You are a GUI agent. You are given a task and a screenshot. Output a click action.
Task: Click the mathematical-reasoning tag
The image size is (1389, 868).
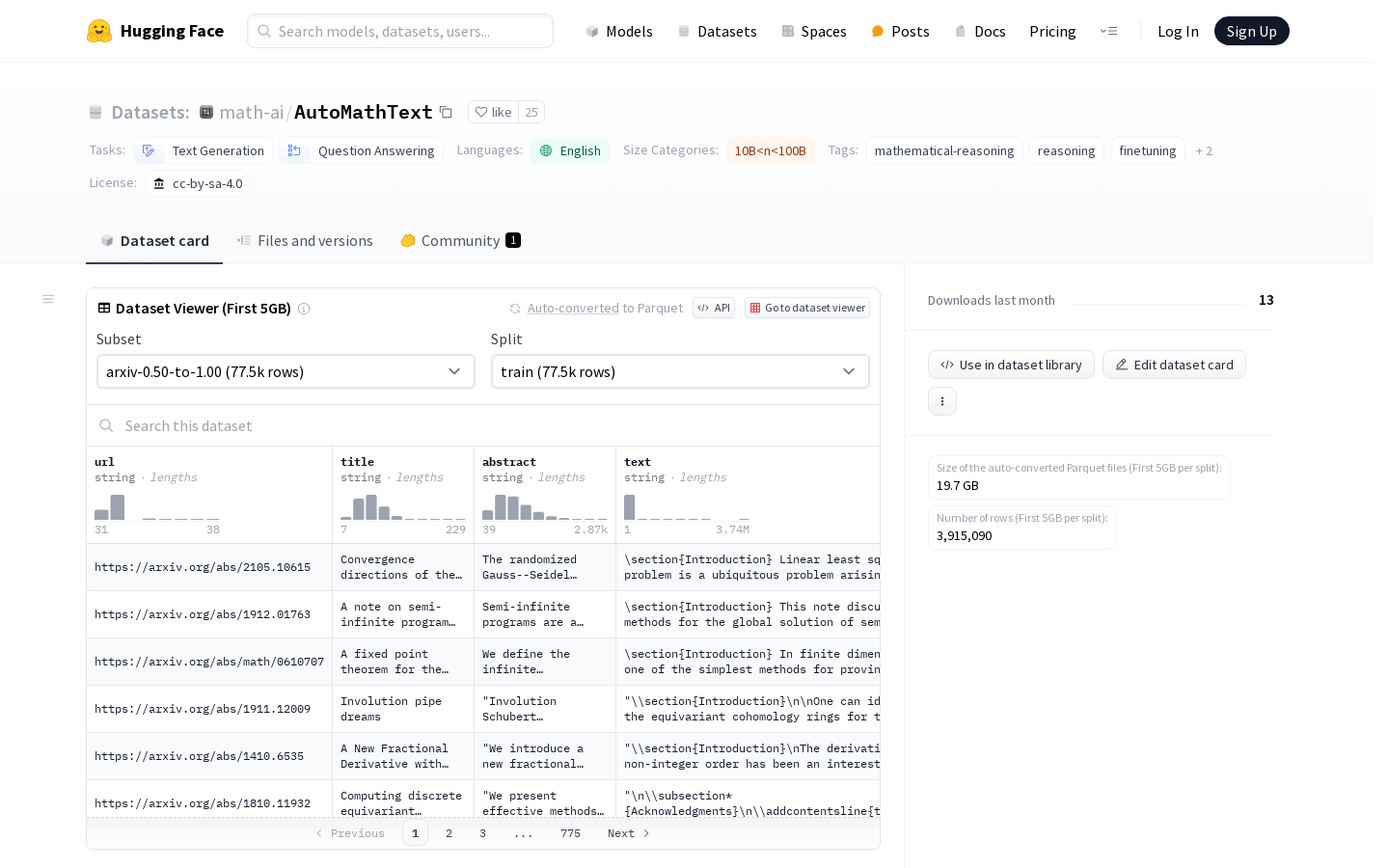click(944, 150)
